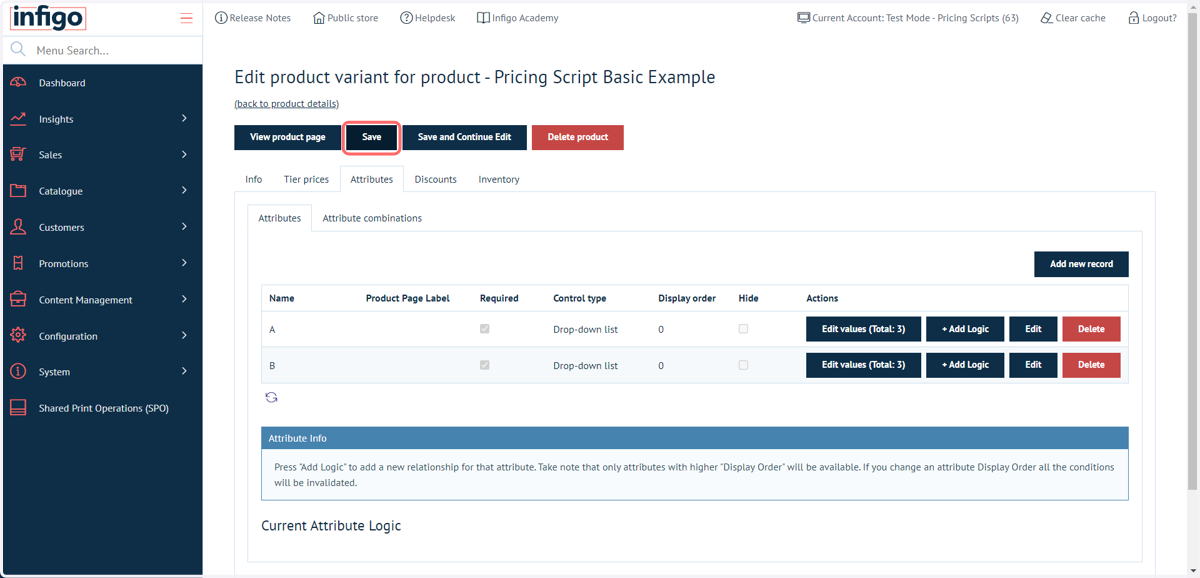The height and width of the screenshot is (578, 1200).
Task: Follow the back to product details link
Action: [x=287, y=104]
